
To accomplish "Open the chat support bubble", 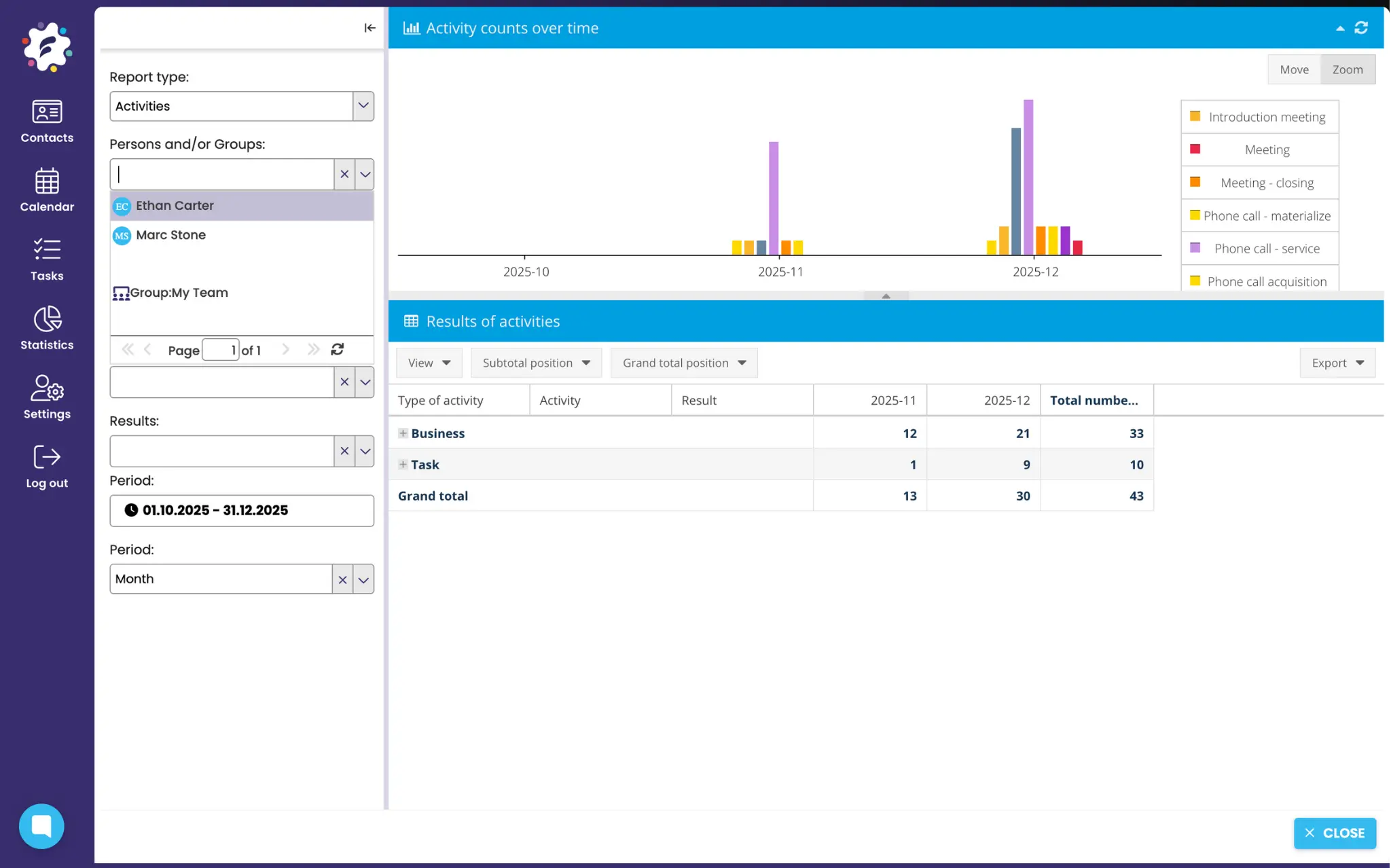I will (41, 826).
